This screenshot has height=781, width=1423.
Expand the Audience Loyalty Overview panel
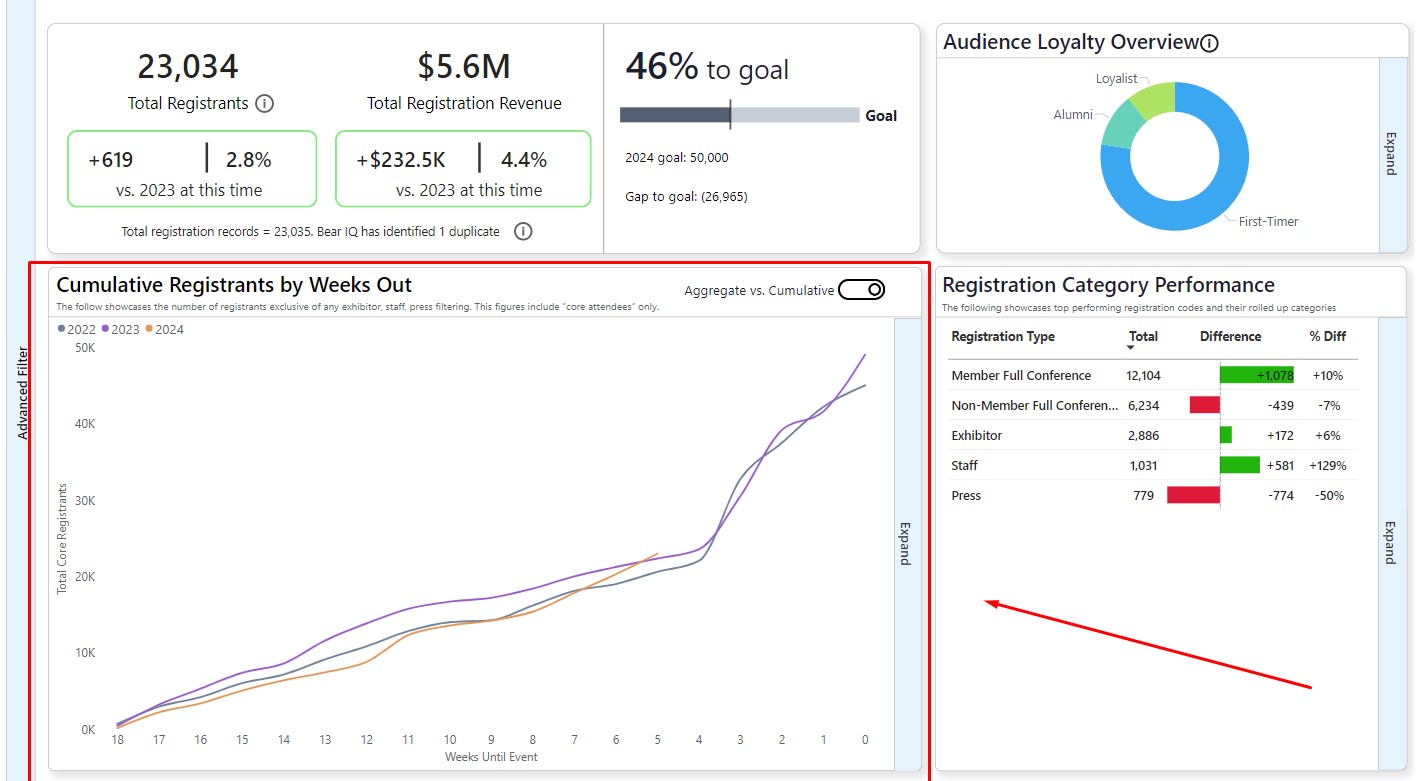(x=1392, y=155)
